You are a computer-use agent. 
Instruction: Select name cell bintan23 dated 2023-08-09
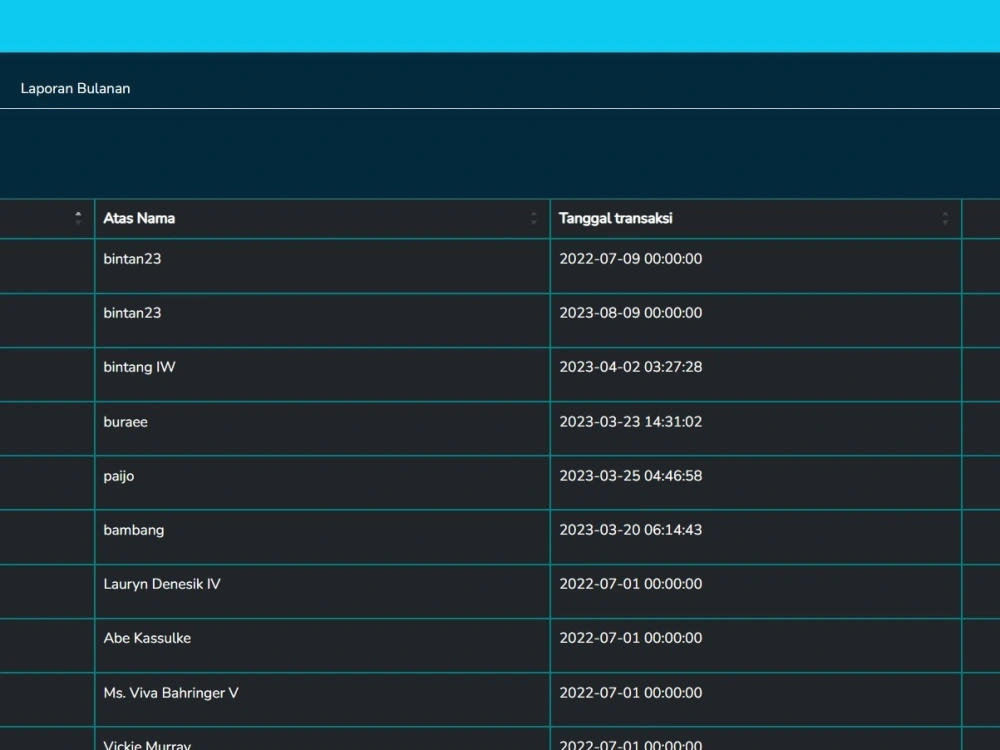322,321
